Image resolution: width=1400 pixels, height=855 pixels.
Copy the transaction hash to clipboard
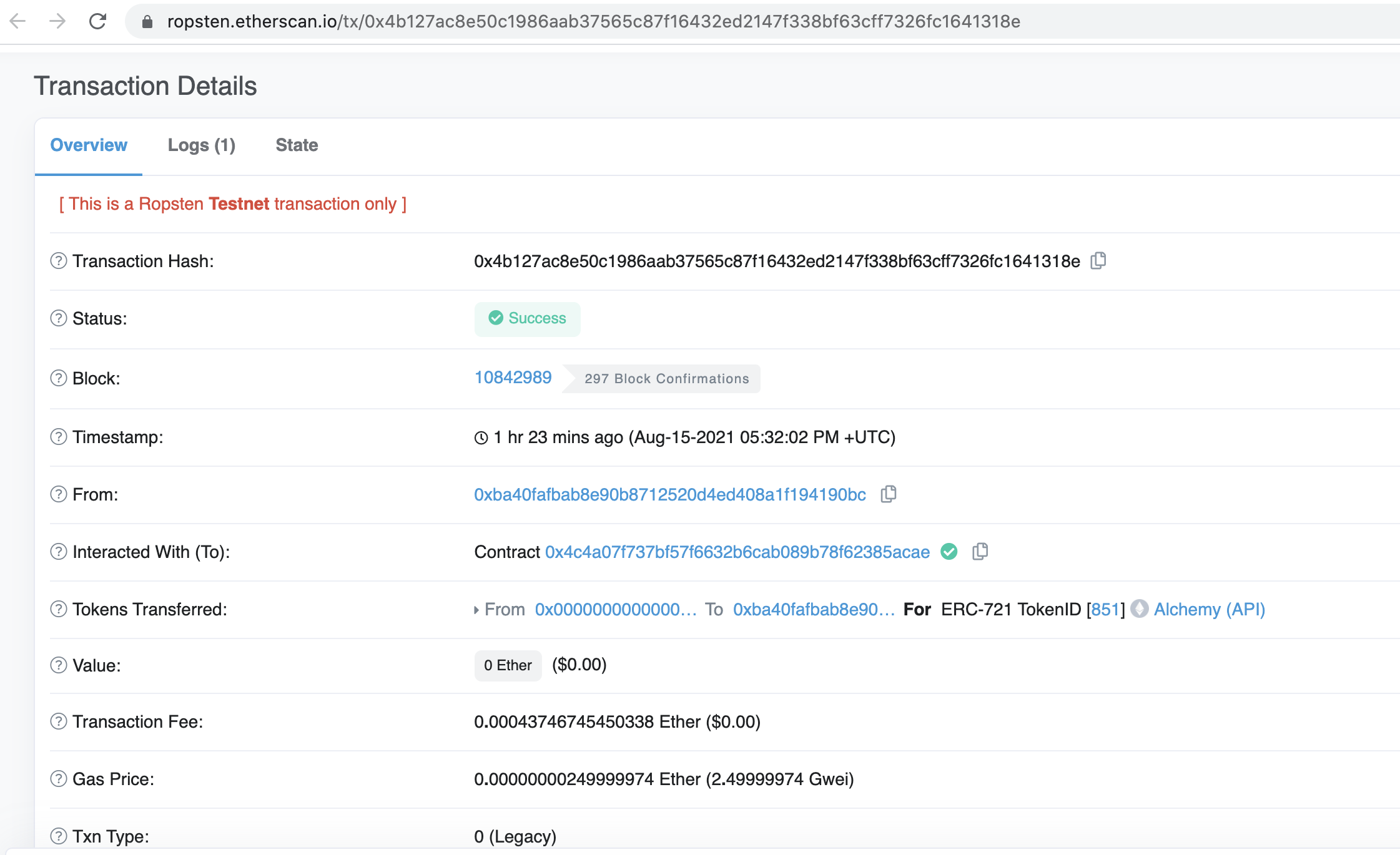[x=1098, y=261]
